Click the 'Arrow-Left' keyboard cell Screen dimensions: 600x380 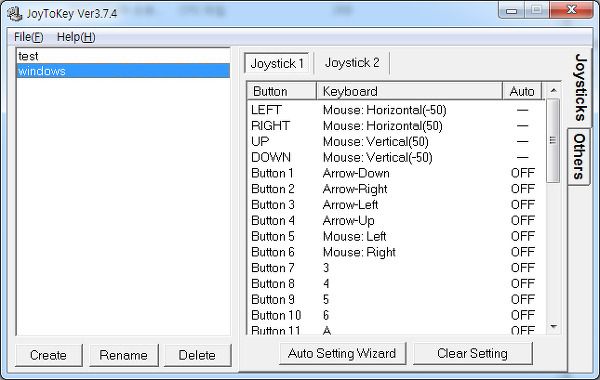tap(350, 205)
